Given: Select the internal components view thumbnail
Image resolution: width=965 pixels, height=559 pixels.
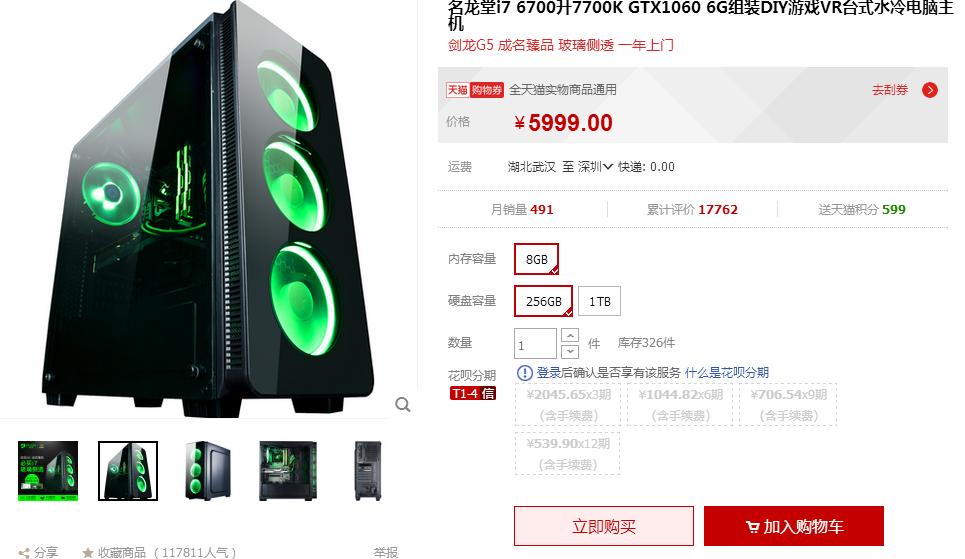Looking at the screenshot, I should coord(288,471).
